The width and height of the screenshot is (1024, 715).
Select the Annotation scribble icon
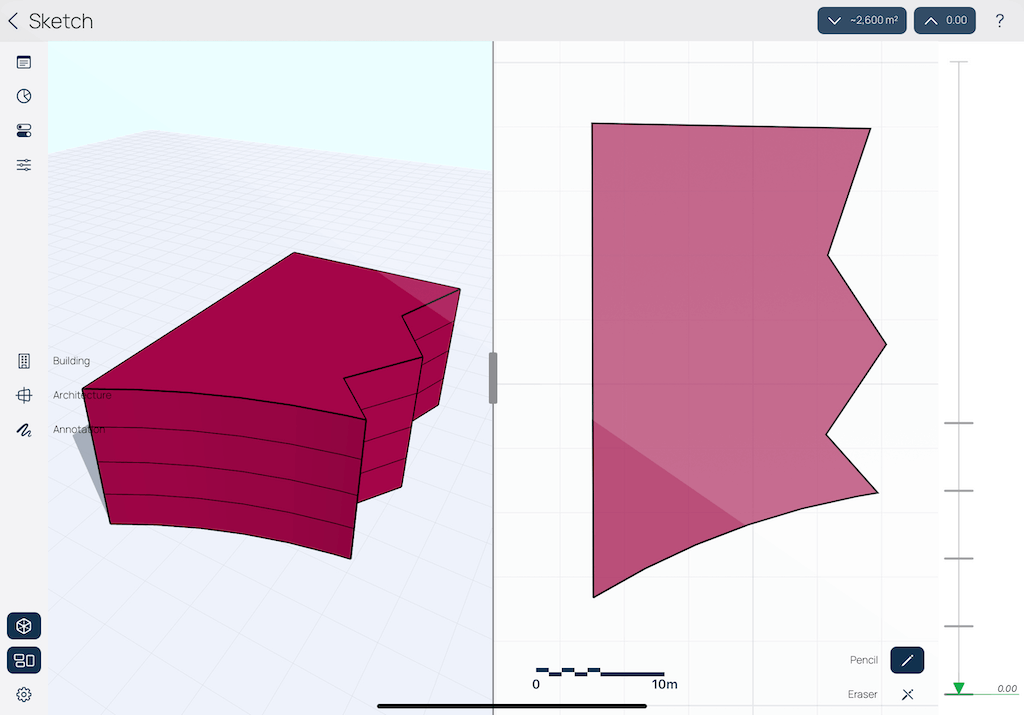click(24, 430)
